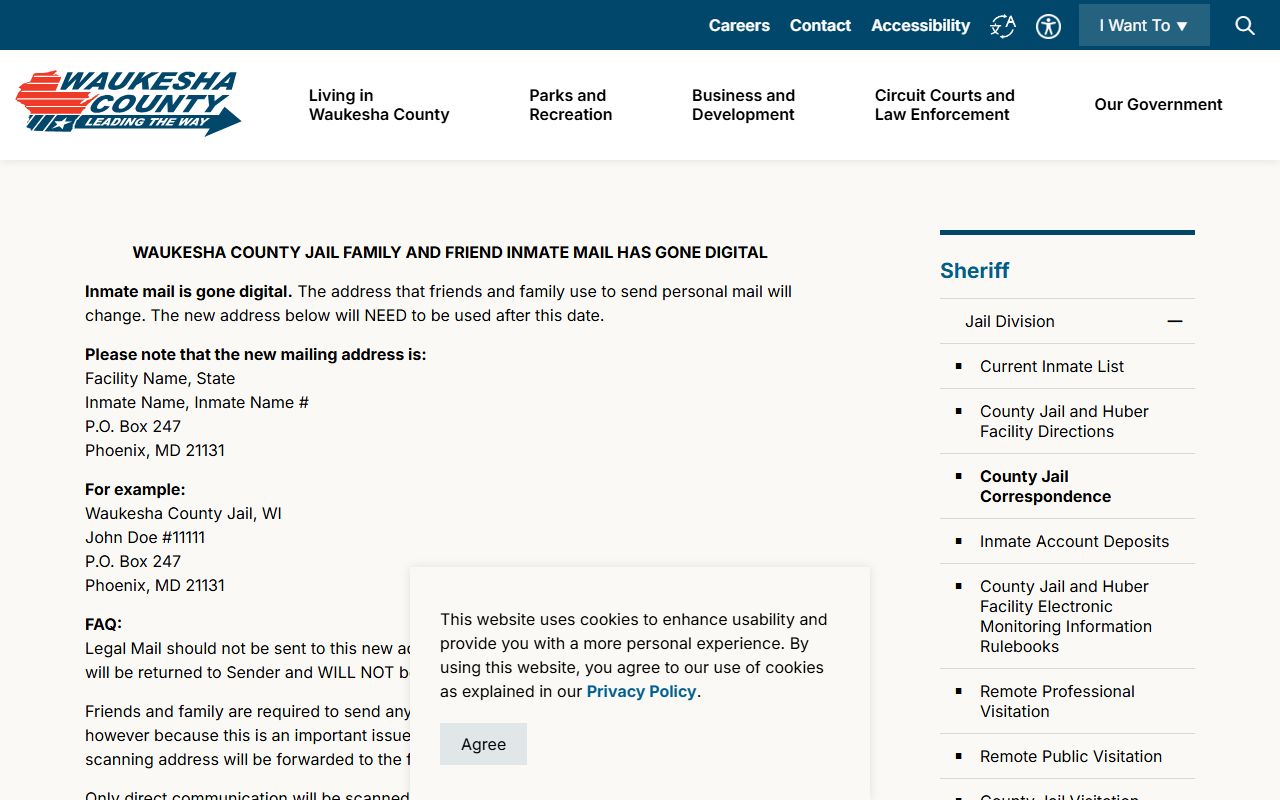Go to homepage via Waukesha County logo

click(128, 103)
